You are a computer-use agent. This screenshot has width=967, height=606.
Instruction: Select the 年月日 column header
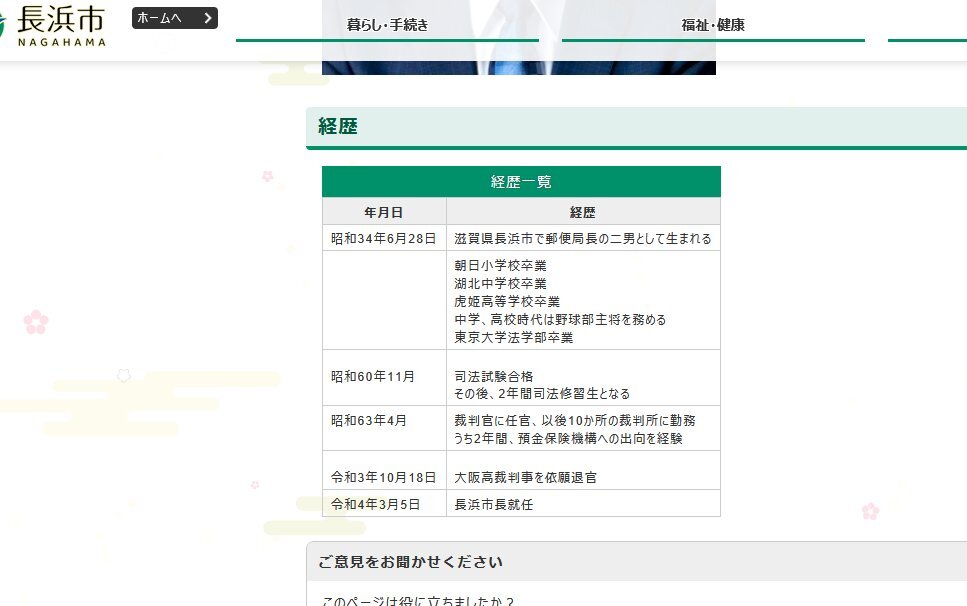[384, 212]
